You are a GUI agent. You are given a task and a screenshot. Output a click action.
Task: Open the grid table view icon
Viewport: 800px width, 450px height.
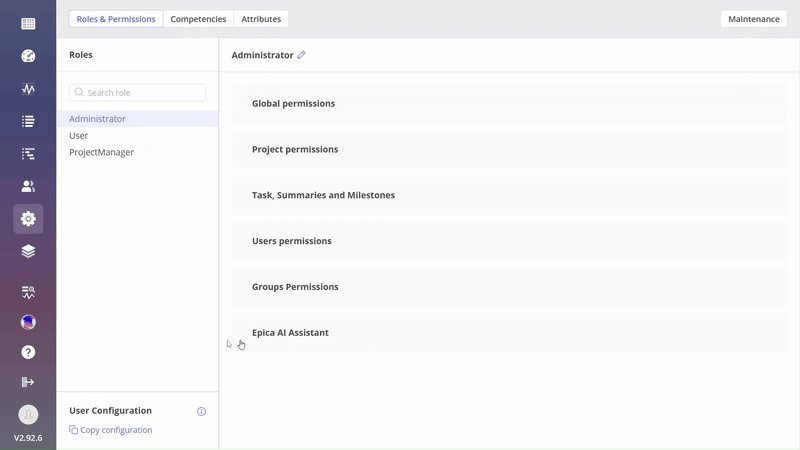coord(28,23)
